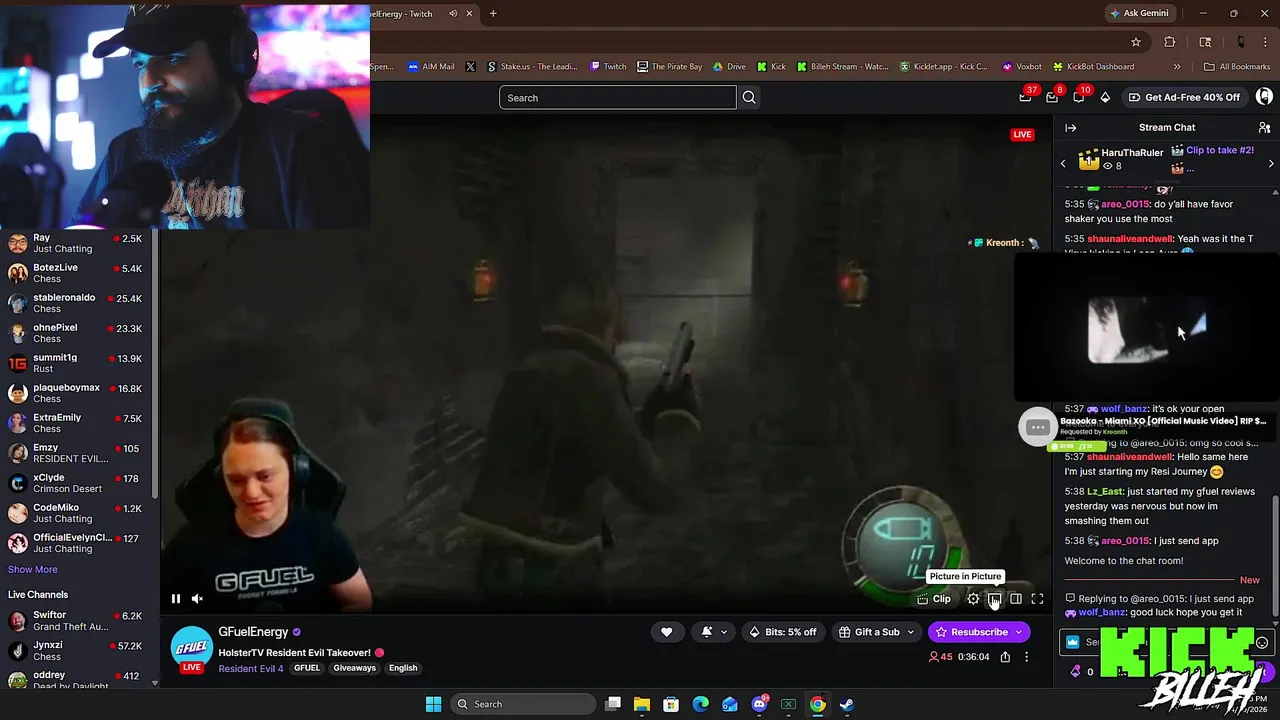
Task: Go to previous hype chat leaderboard arrow
Action: click(x=1063, y=163)
